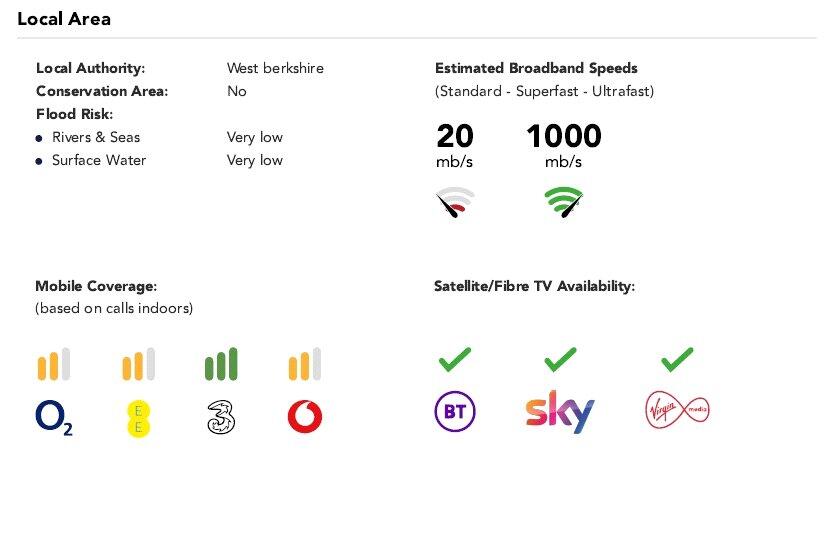Click the Virgin Media logo
Screen dimensions: 837x547
[x=677, y=411]
